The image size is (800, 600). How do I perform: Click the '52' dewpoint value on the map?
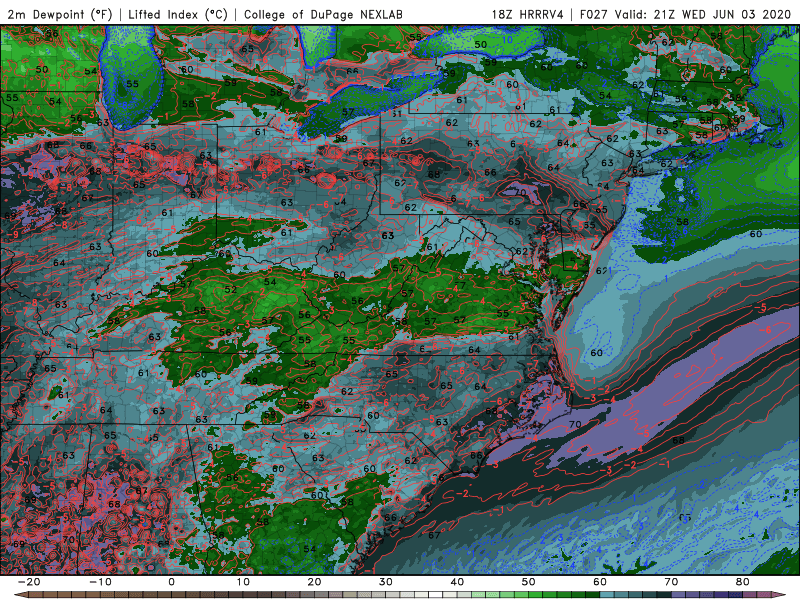[231, 289]
